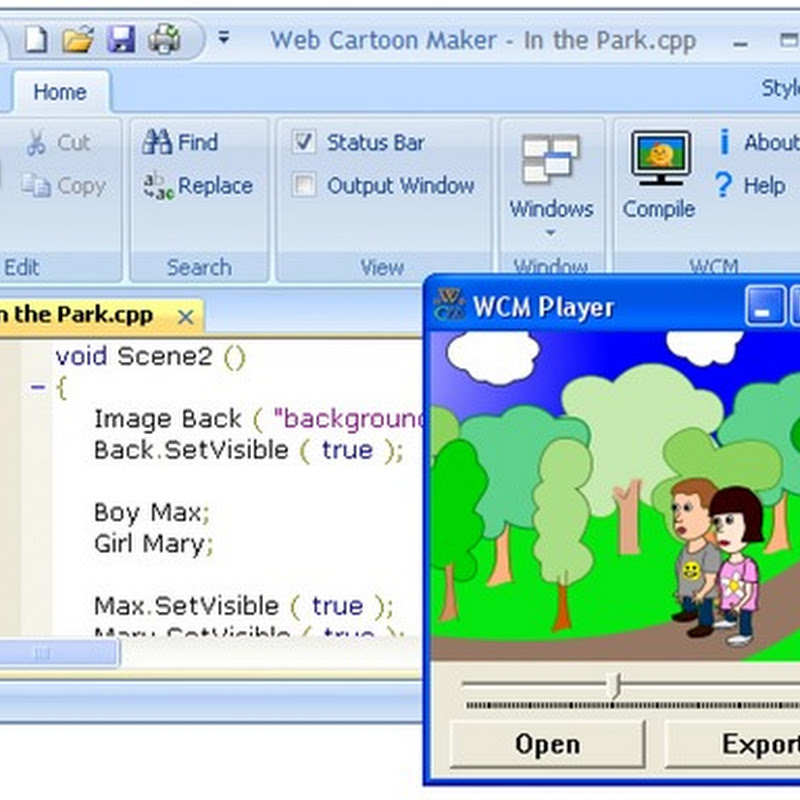This screenshot has width=800, height=800.
Task: Expand the Windows dropdown button
Action: point(551,186)
